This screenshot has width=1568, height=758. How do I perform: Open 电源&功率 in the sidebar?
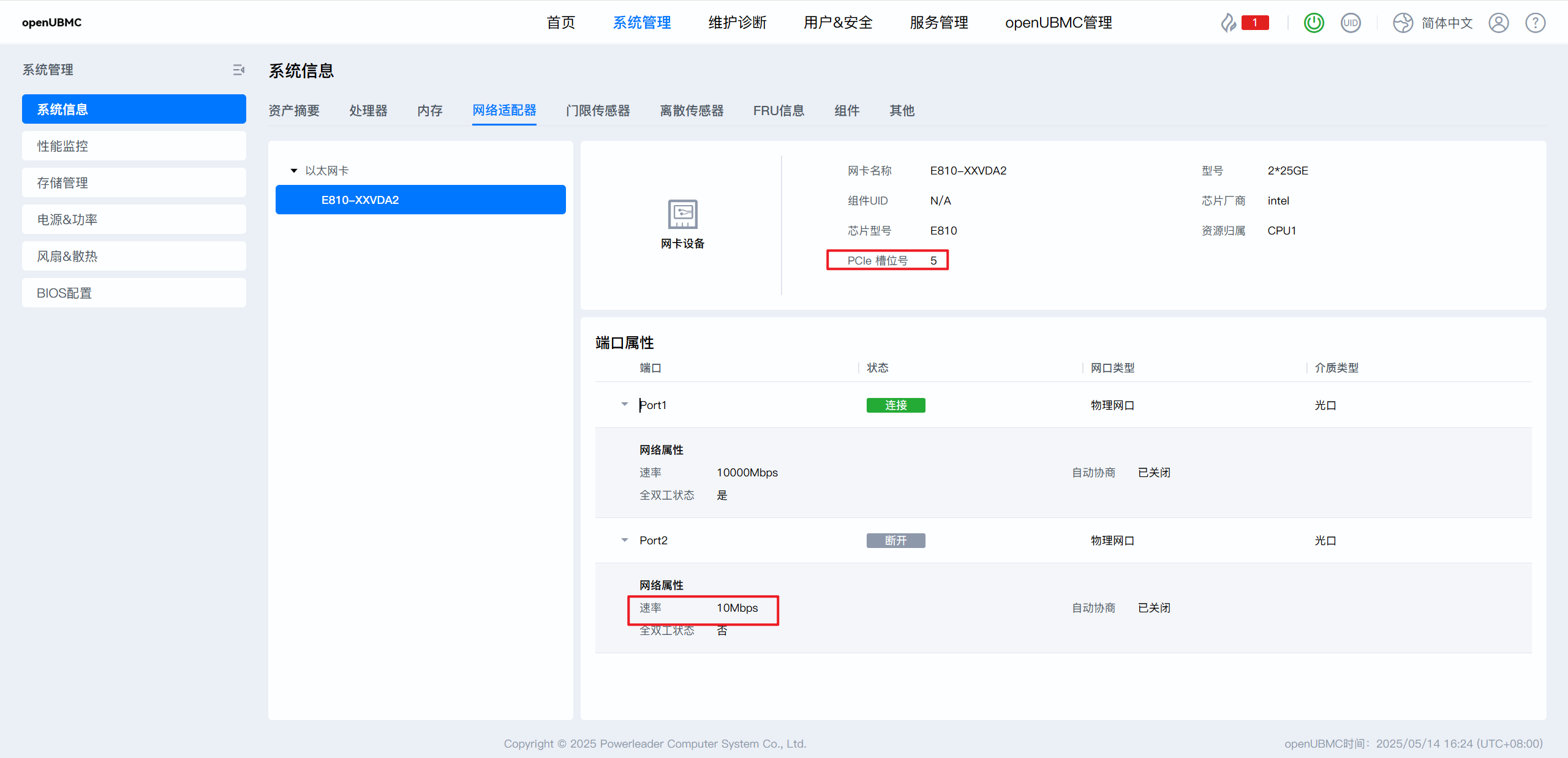pyautogui.click(x=134, y=219)
